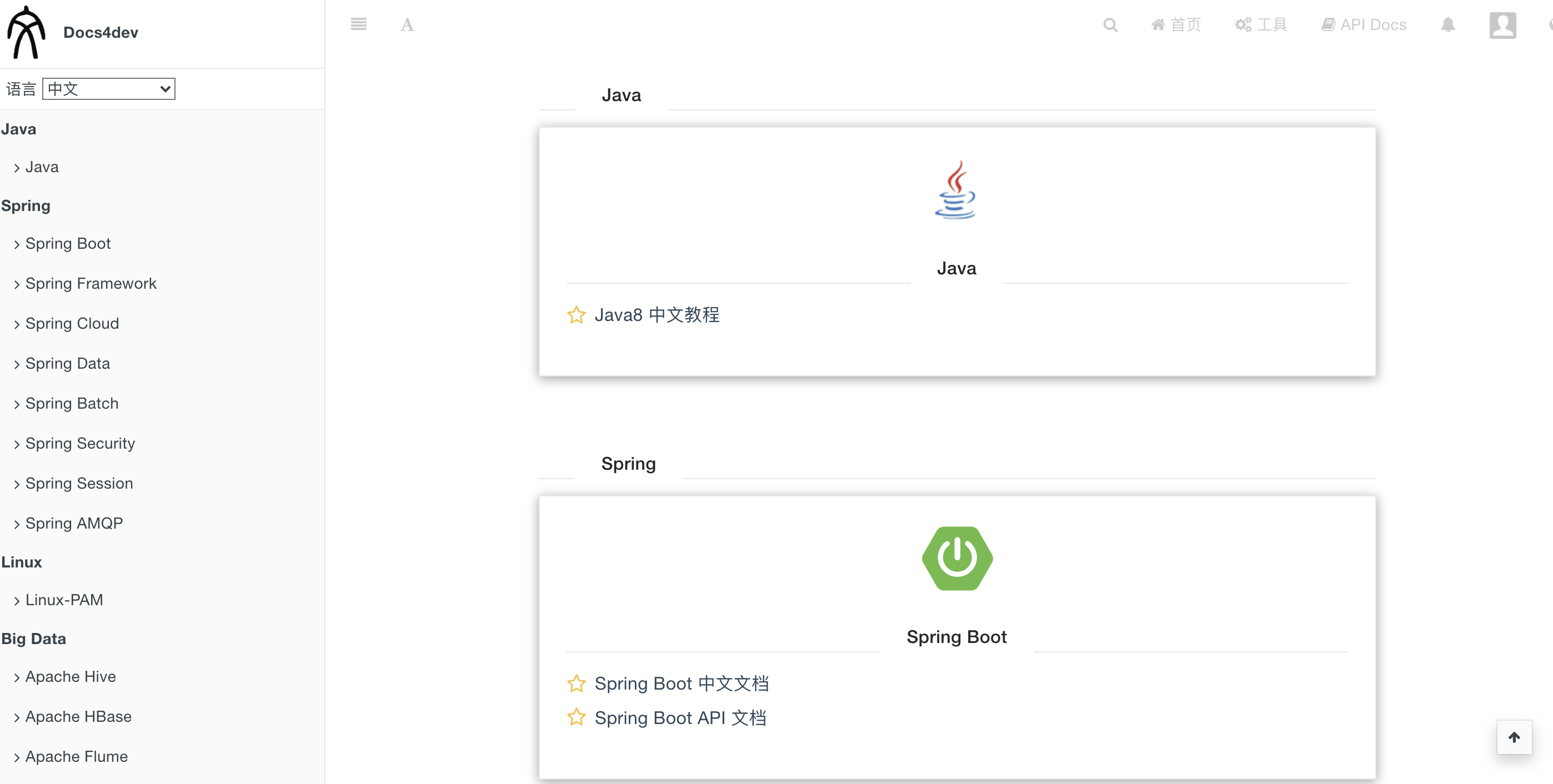
Task: Open search with the magnifier icon
Action: (x=1110, y=24)
